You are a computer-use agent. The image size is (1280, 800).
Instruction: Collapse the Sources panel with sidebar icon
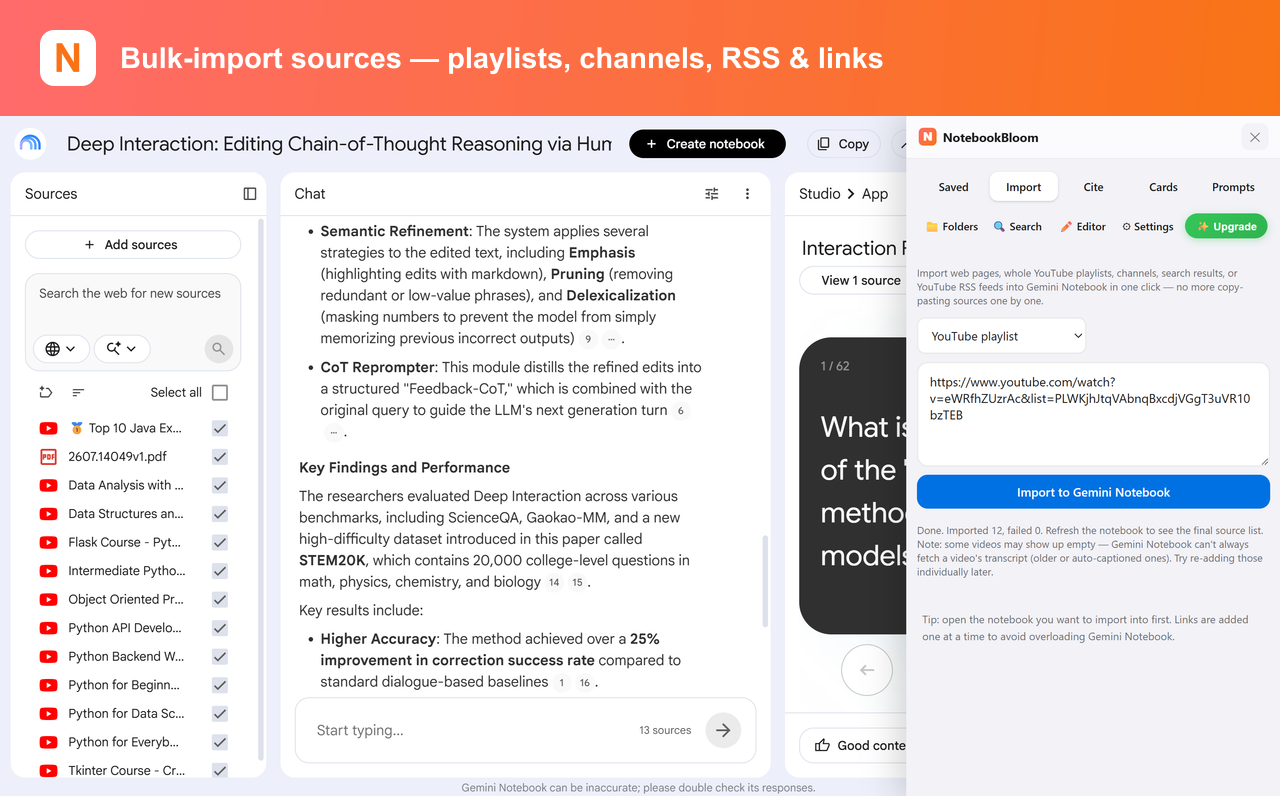tap(250, 194)
